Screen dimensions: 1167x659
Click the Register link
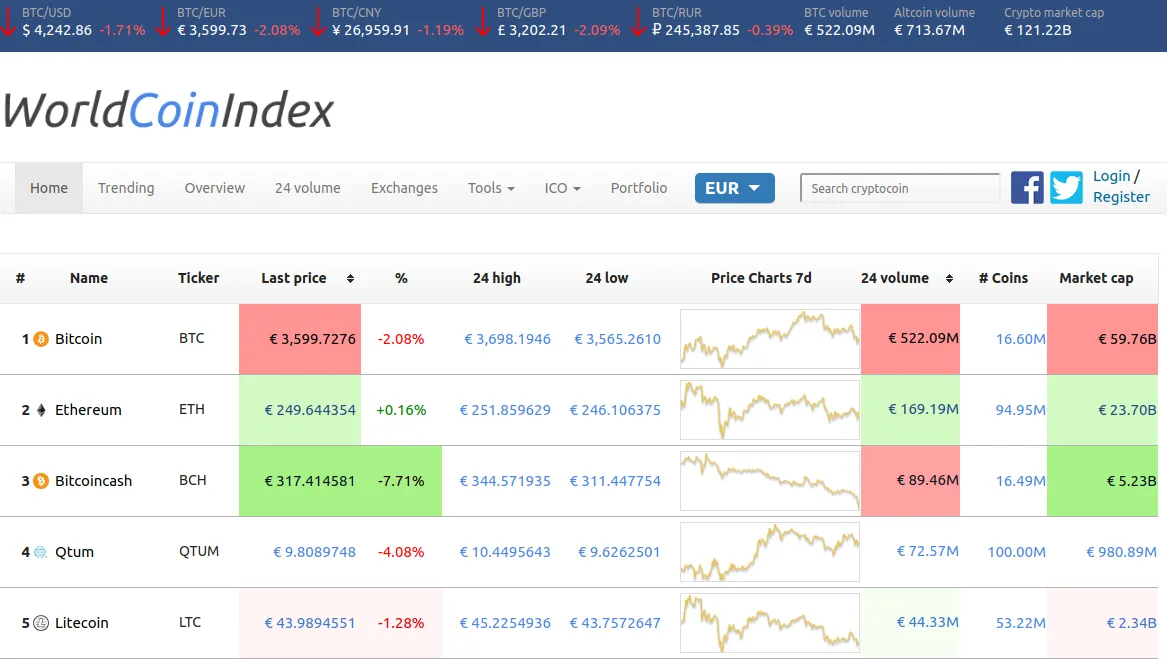1122,197
